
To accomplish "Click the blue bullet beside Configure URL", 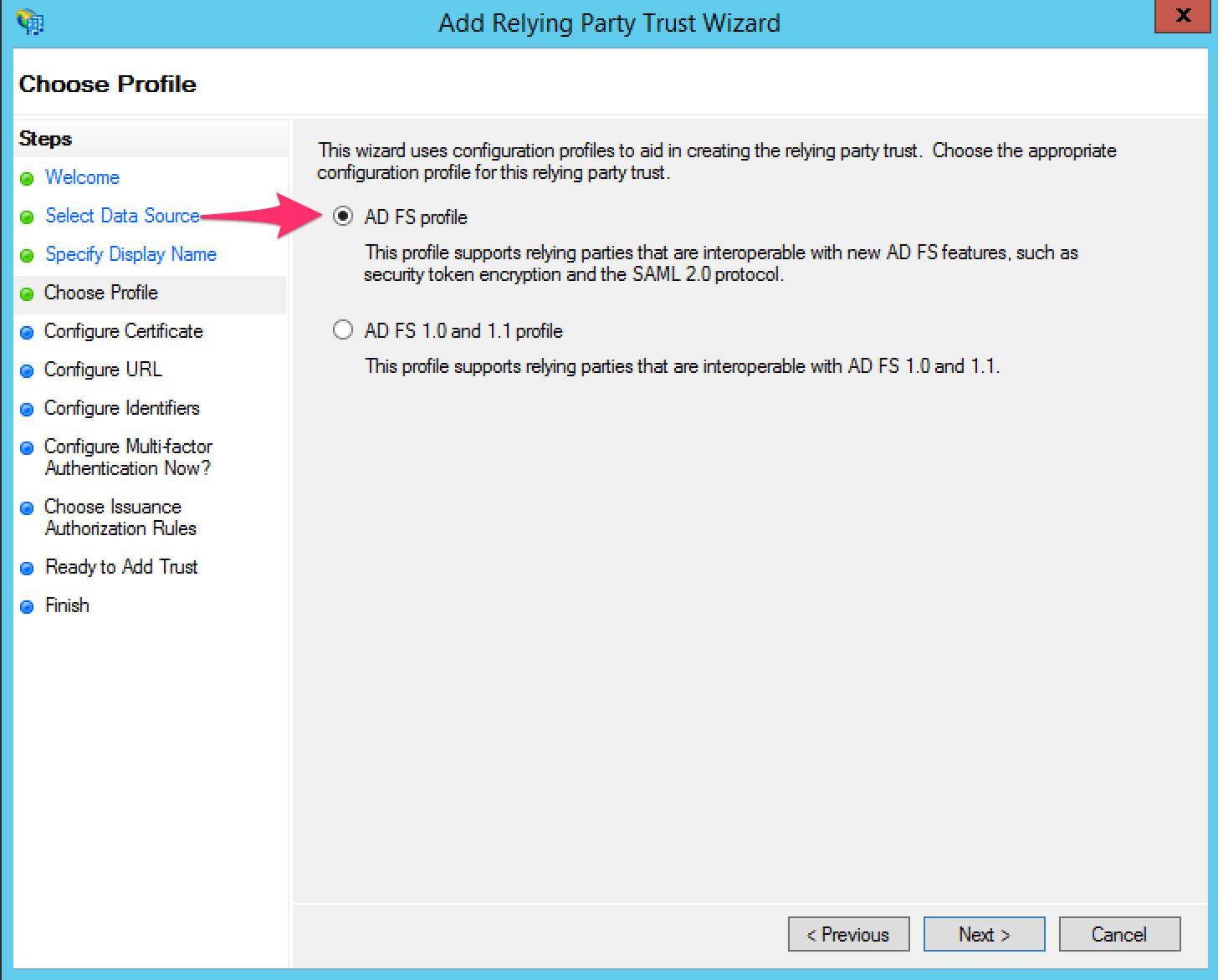I will (x=27, y=370).
